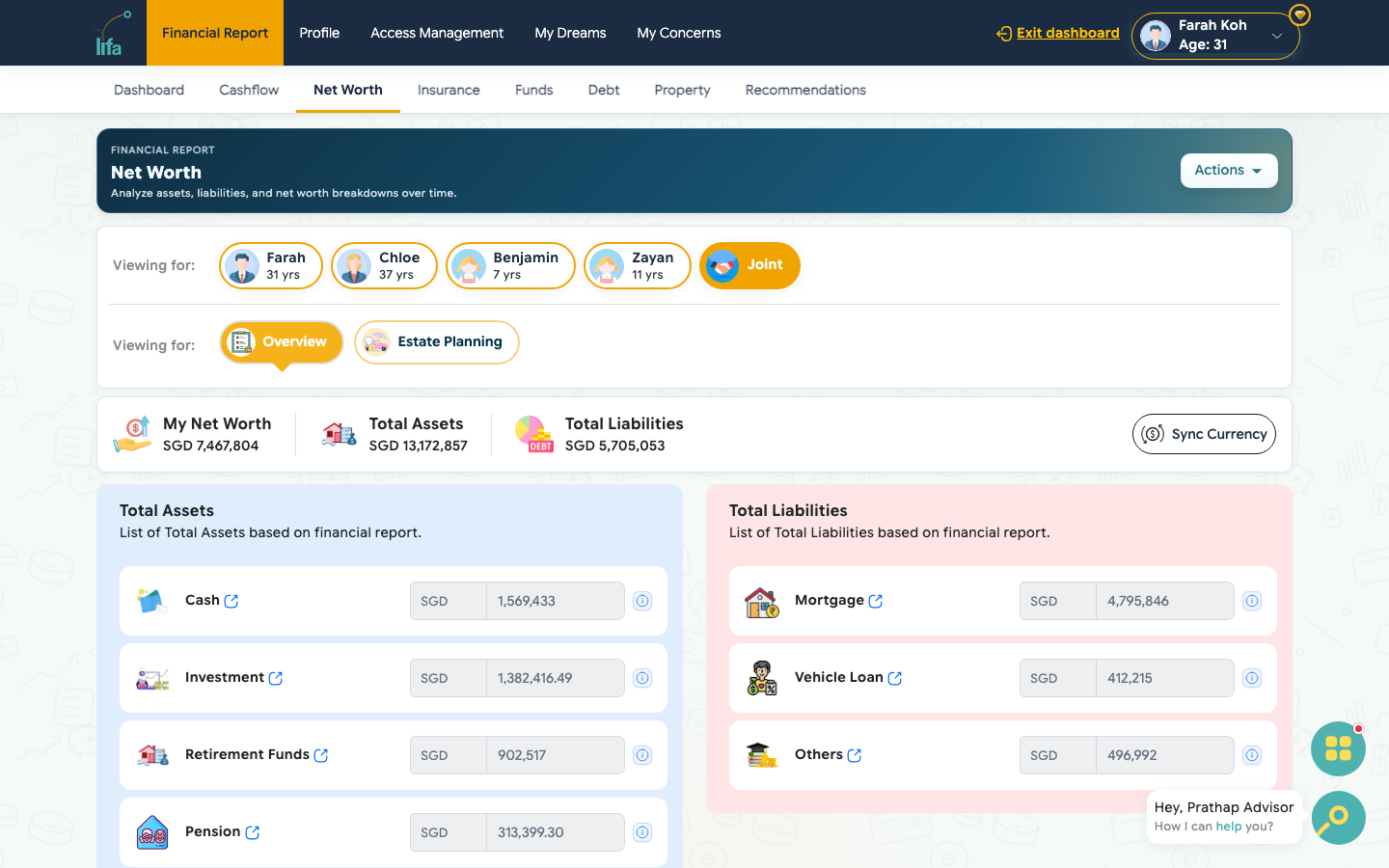This screenshot has width=1389, height=868.
Task: Open the teal search assistant button
Action: (x=1338, y=818)
